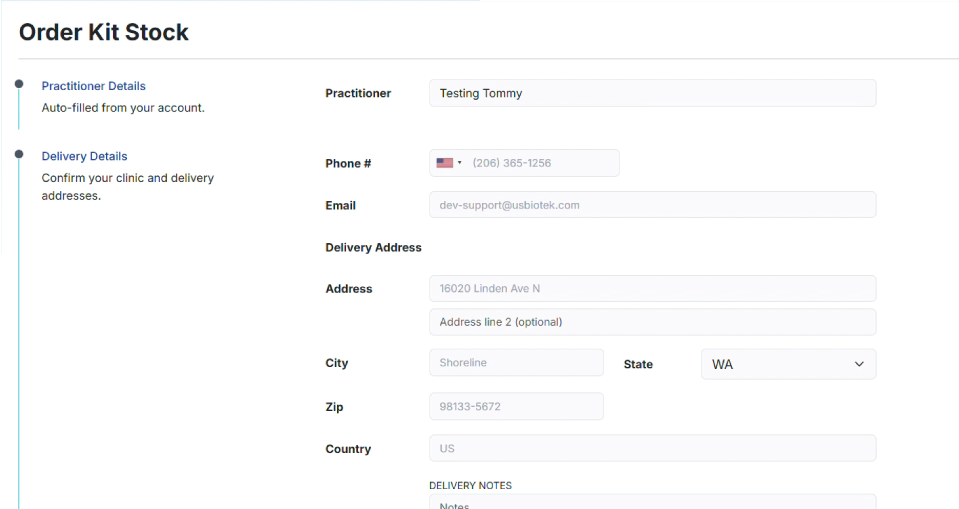Click the Email field
This screenshot has width=959, height=509.
[653, 205]
